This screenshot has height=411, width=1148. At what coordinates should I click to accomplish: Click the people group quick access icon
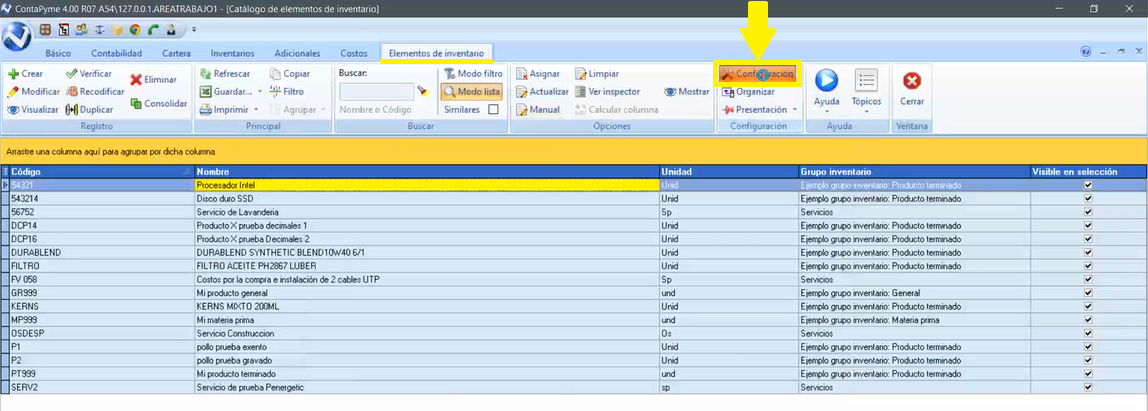81,30
